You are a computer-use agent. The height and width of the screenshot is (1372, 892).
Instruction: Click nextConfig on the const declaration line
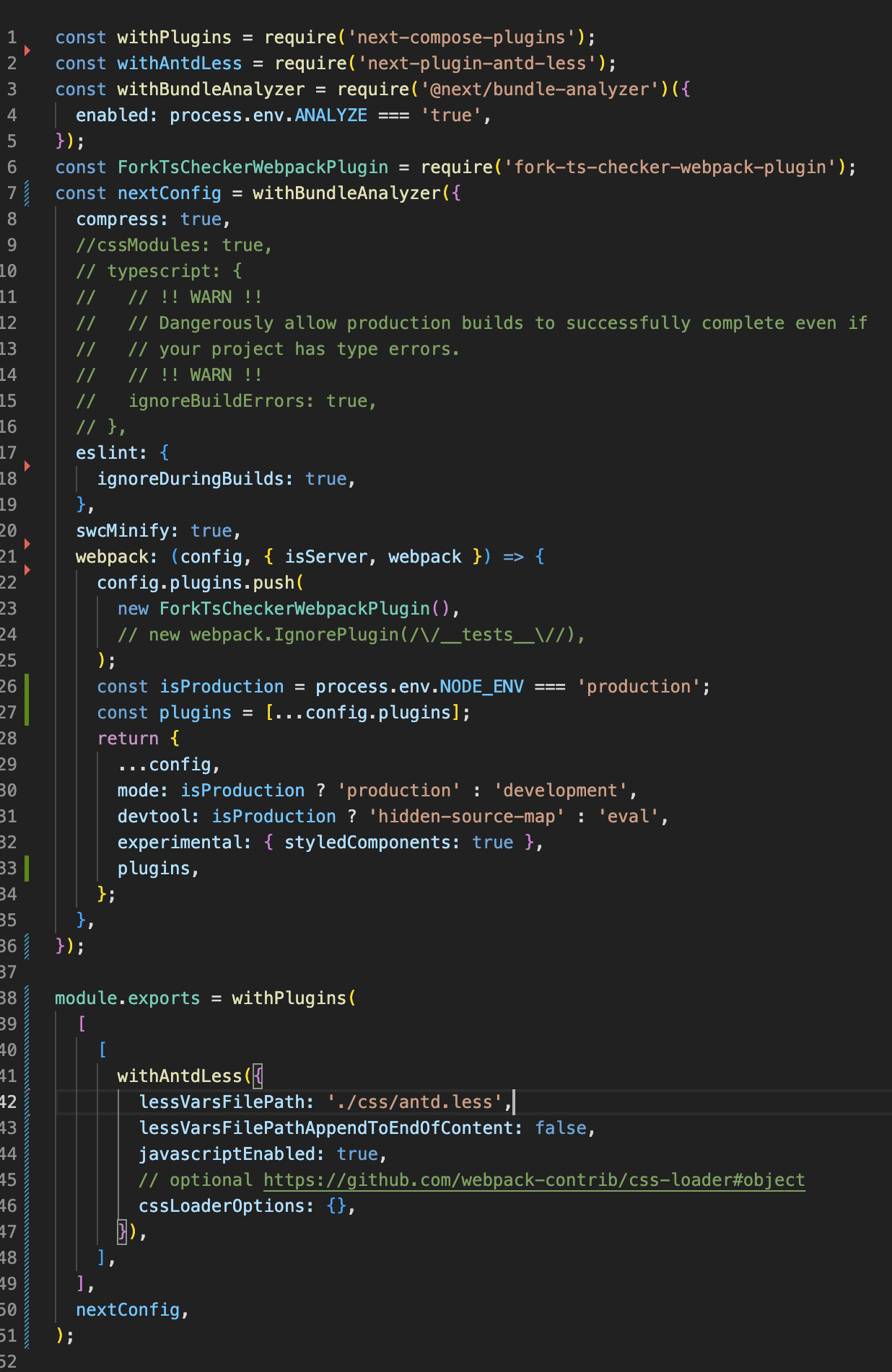coord(170,193)
